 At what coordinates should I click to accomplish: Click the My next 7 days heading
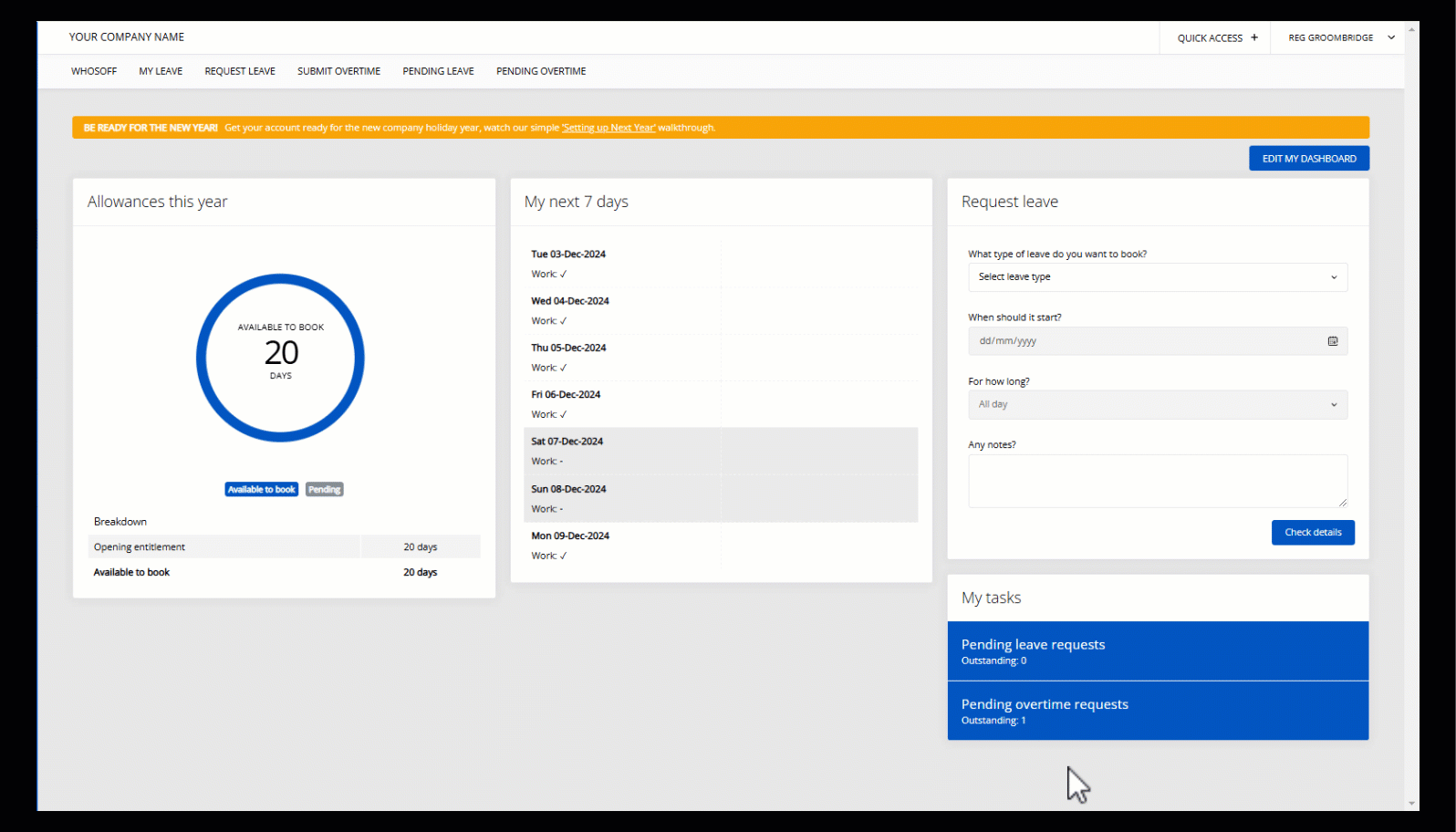click(x=577, y=202)
